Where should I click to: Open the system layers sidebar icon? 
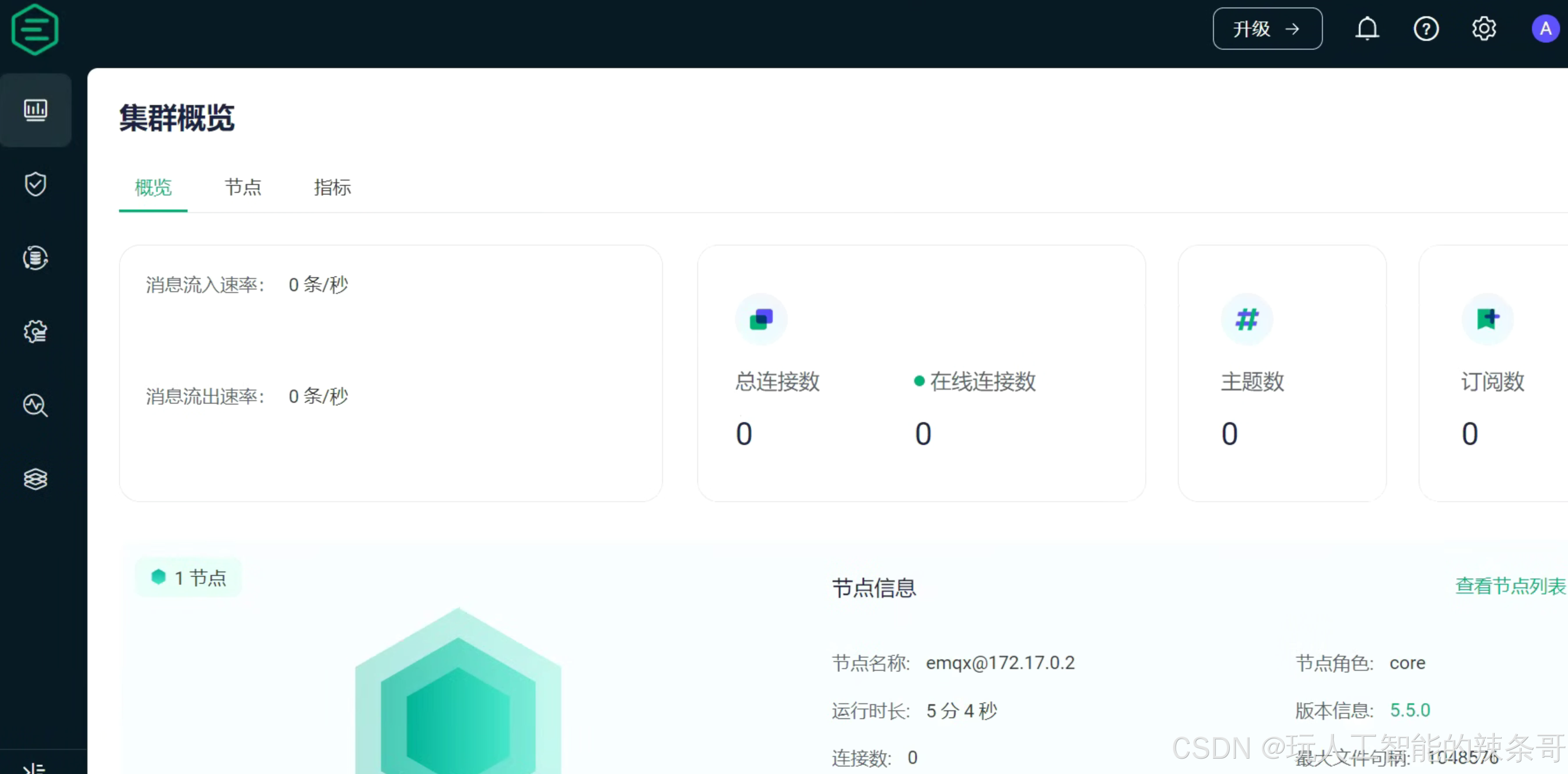click(x=35, y=479)
